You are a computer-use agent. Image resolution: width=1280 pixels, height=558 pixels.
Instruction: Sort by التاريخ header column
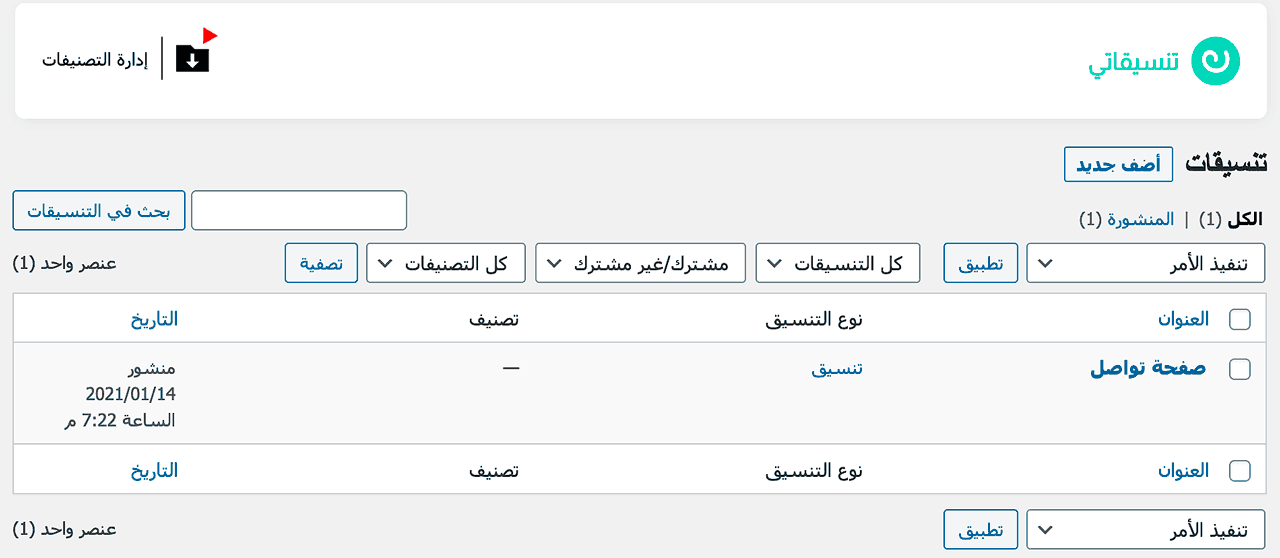(154, 319)
